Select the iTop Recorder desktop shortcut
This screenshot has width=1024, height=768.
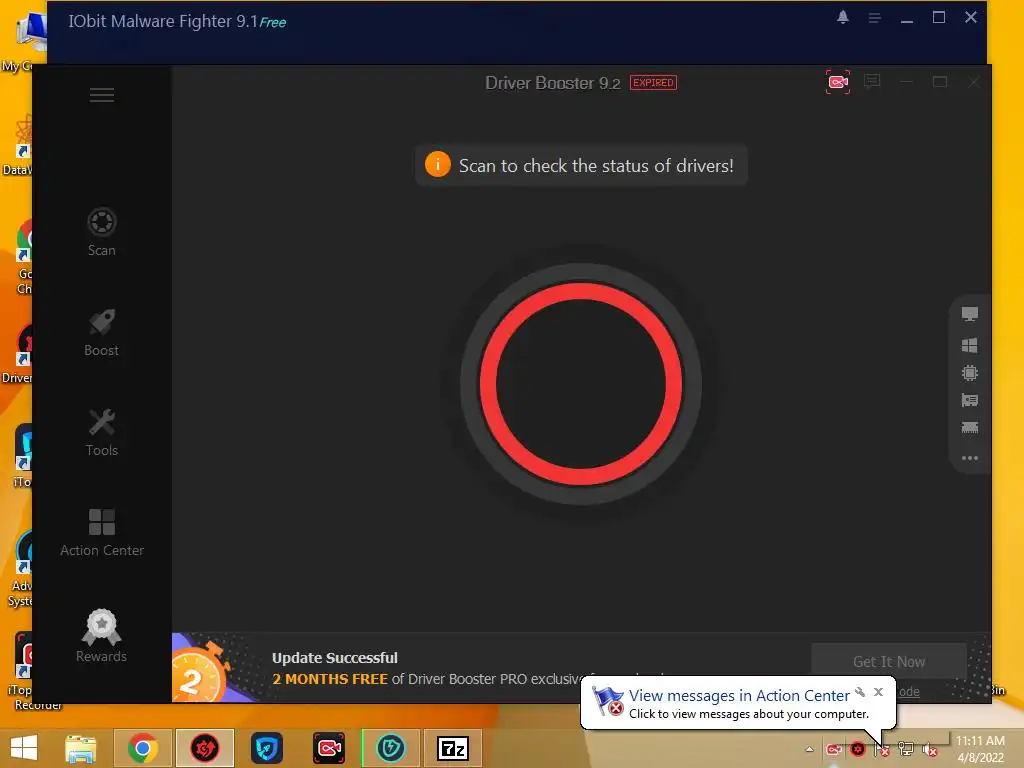(x=26, y=673)
